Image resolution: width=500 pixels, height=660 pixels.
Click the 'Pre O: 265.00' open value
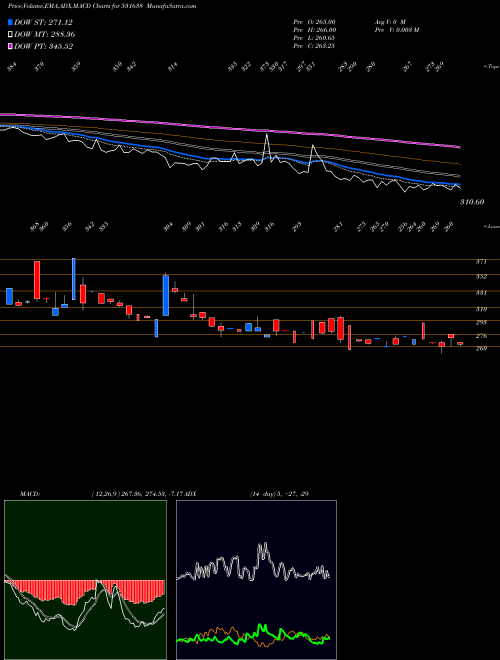pyautogui.click(x=314, y=21)
